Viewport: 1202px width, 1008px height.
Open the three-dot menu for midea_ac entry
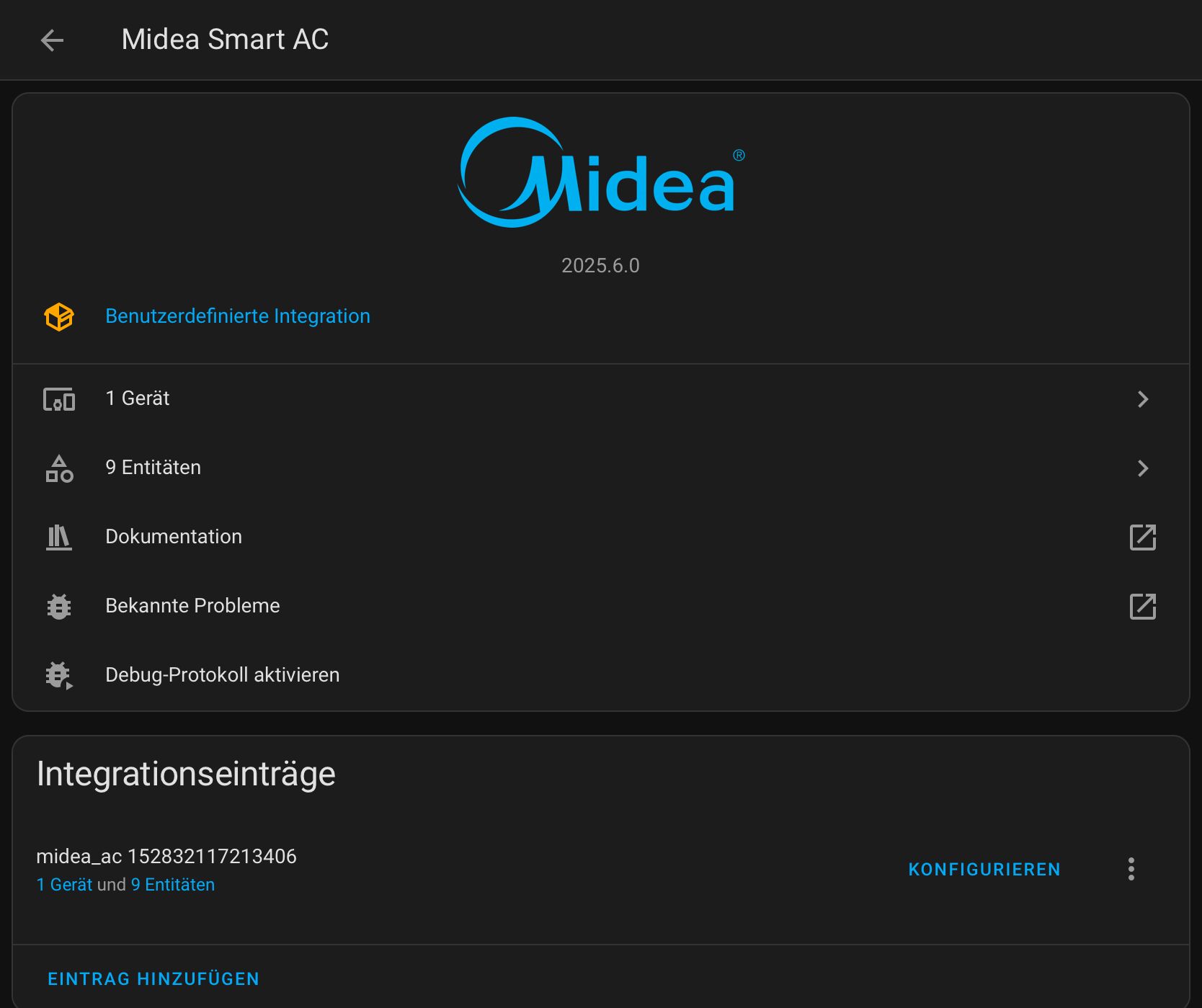[x=1131, y=869]
